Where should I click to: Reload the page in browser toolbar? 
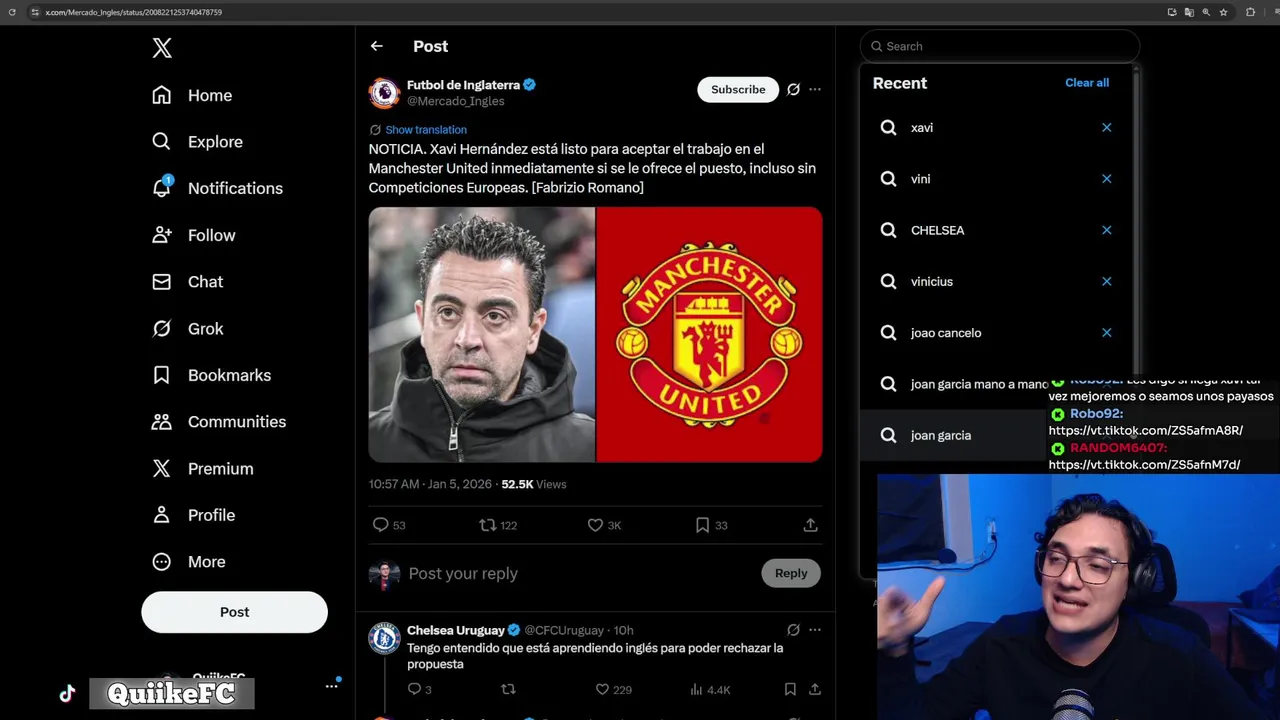[12, 12]
